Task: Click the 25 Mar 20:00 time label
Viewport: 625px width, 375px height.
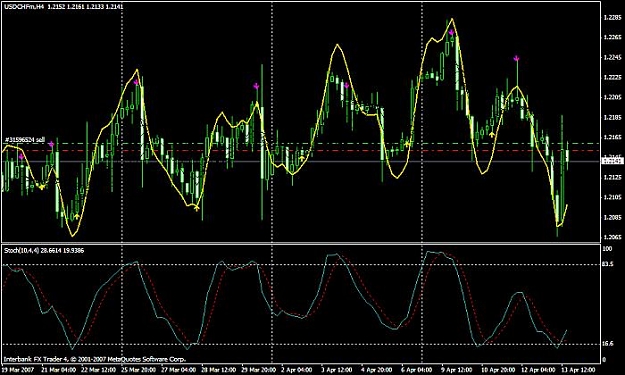Action: [138, 369]
